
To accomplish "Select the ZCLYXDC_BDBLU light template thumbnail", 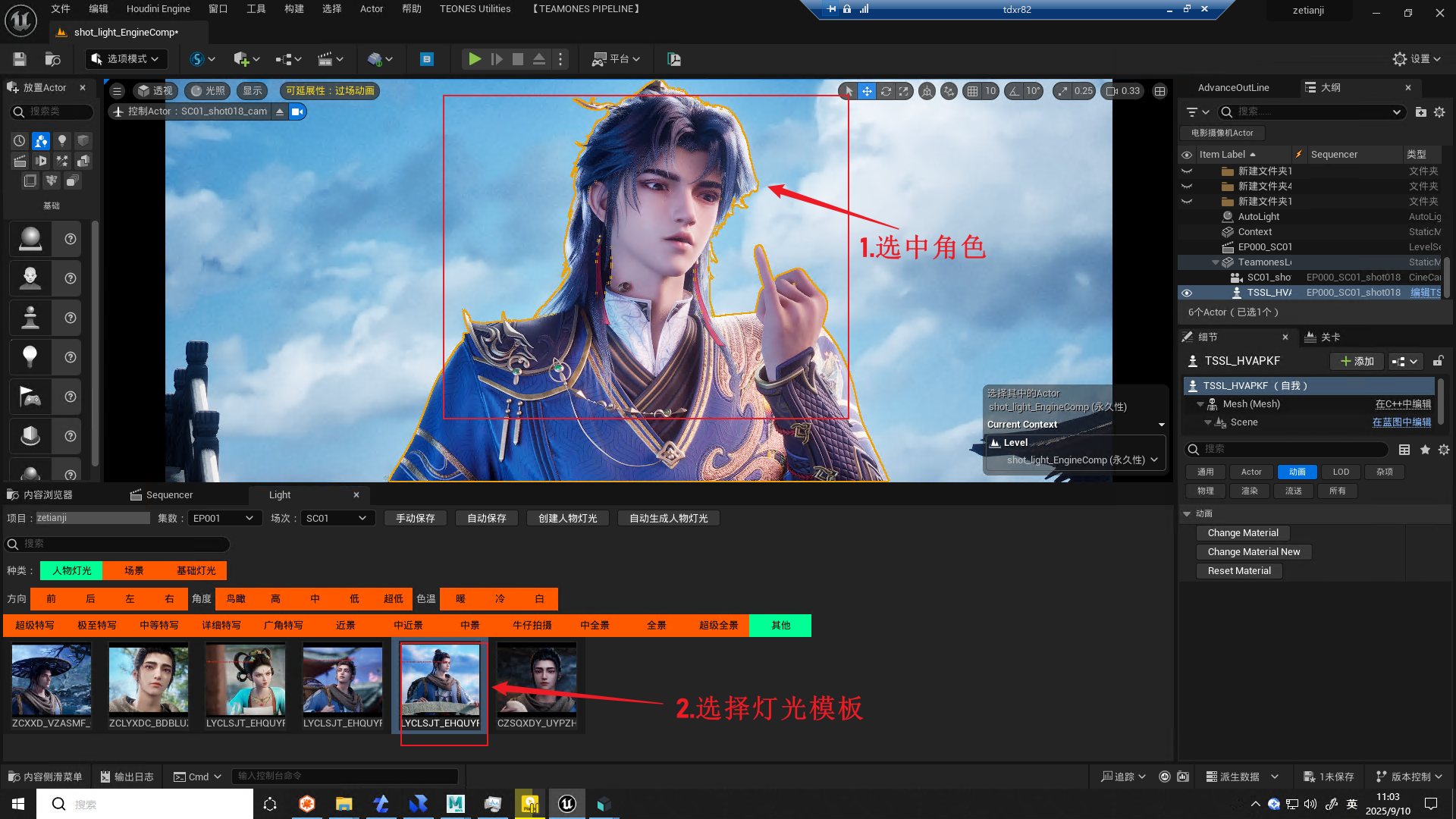I will click(149, 680).
